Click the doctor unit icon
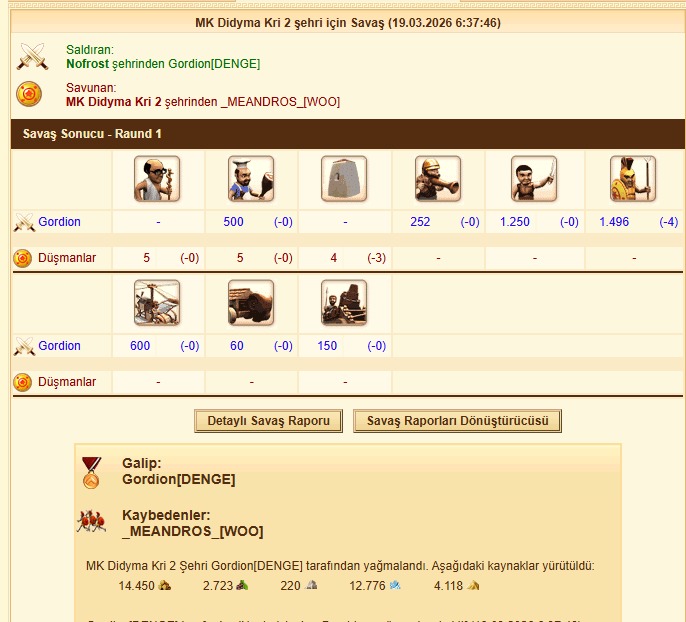 (157, 178)
